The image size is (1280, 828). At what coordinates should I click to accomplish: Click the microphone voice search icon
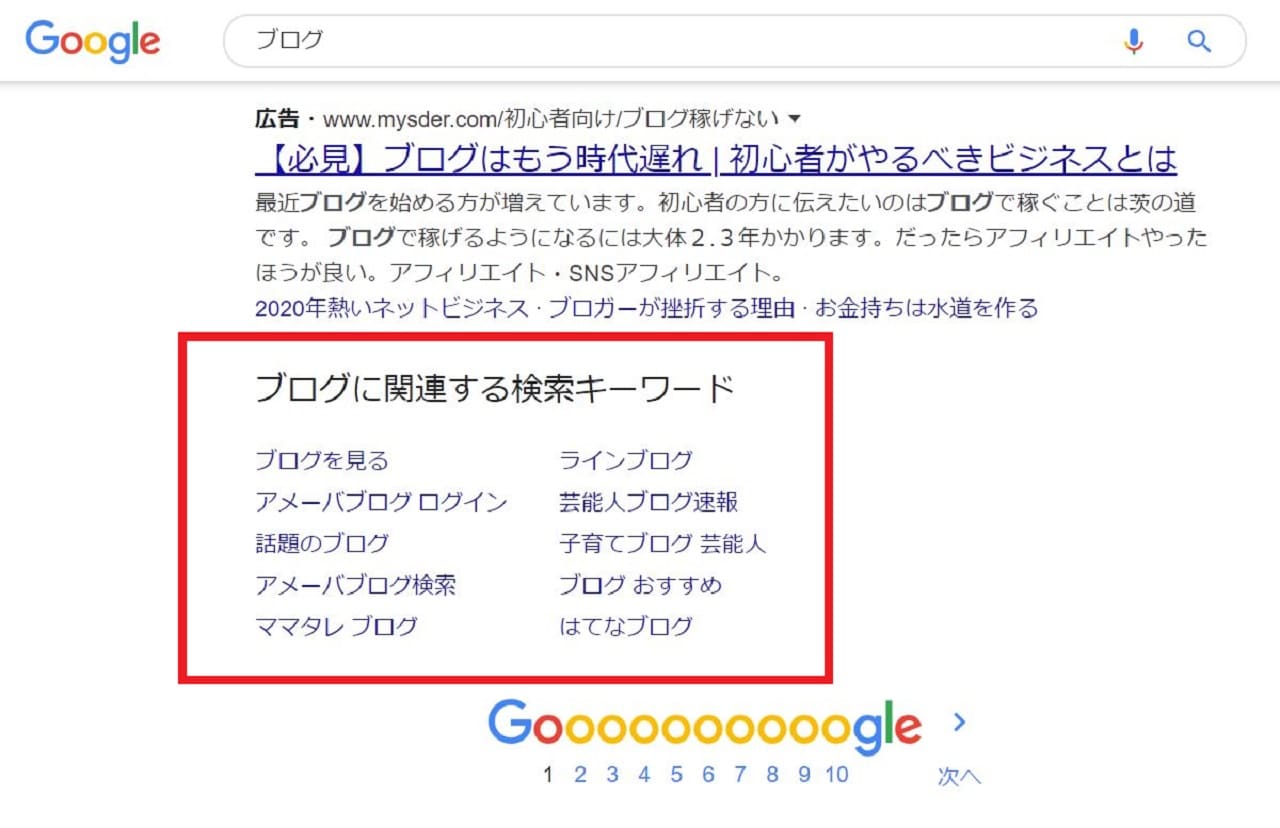pyautogui.click(x=1133, y=41)
